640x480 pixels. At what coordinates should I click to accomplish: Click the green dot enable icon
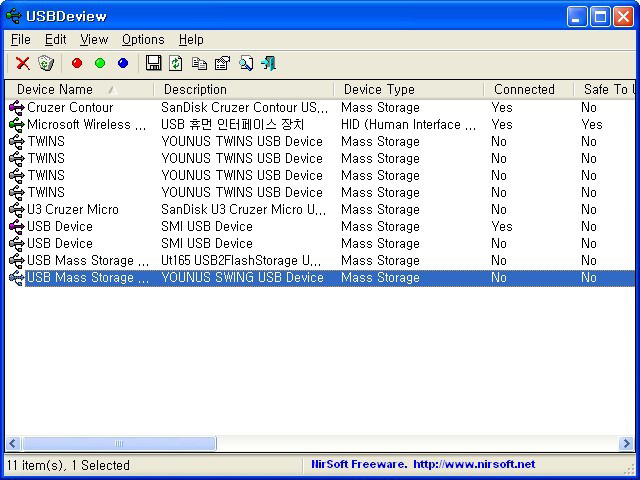point(100,63)
